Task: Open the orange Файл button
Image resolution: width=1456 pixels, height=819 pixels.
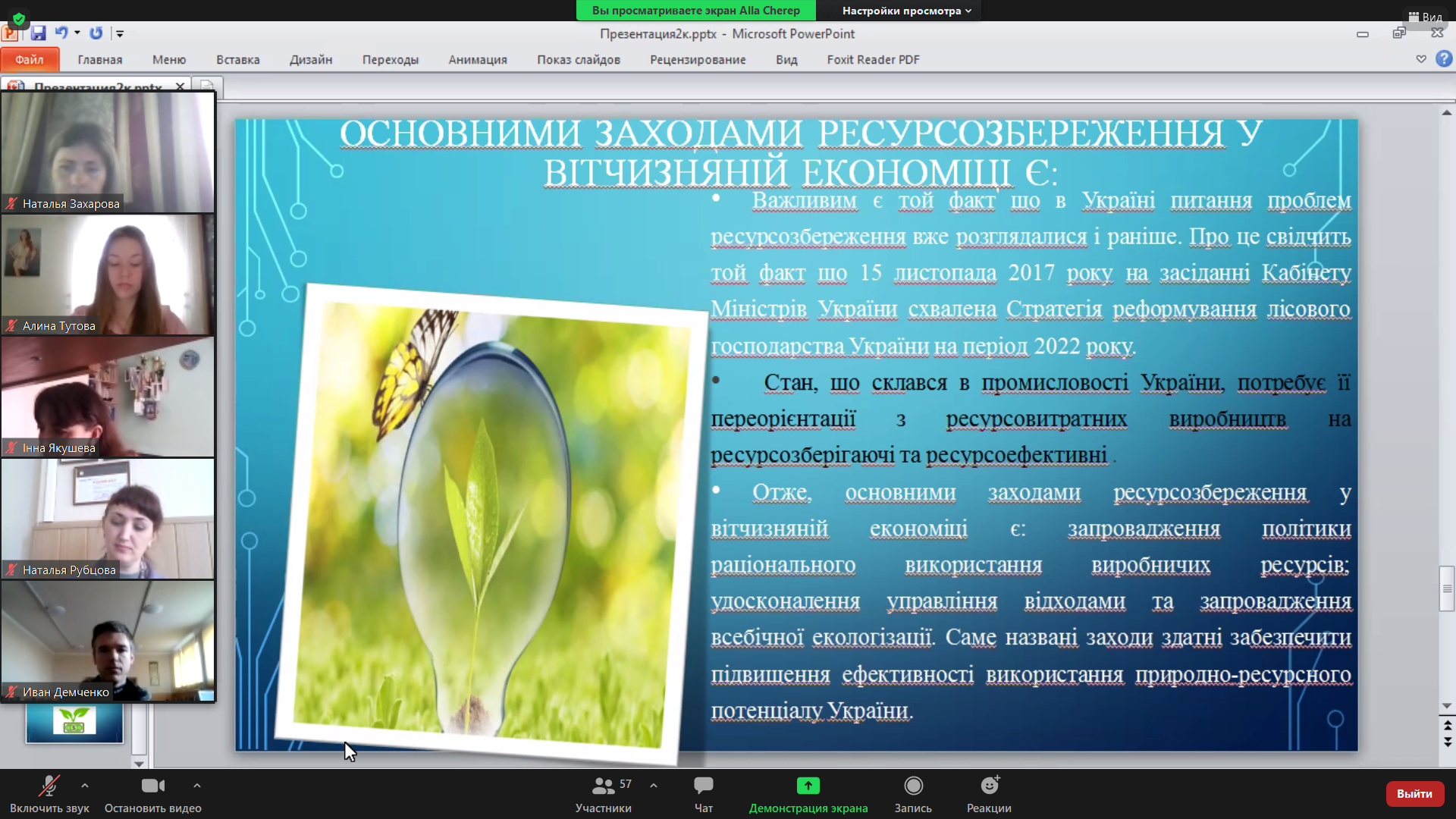Action: (x=29, y=60)
